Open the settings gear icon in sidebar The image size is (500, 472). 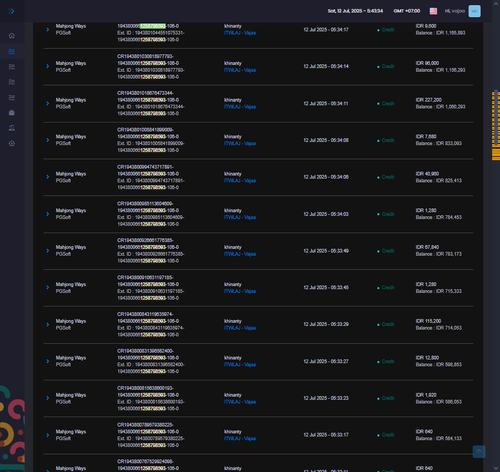coord(12,143)
